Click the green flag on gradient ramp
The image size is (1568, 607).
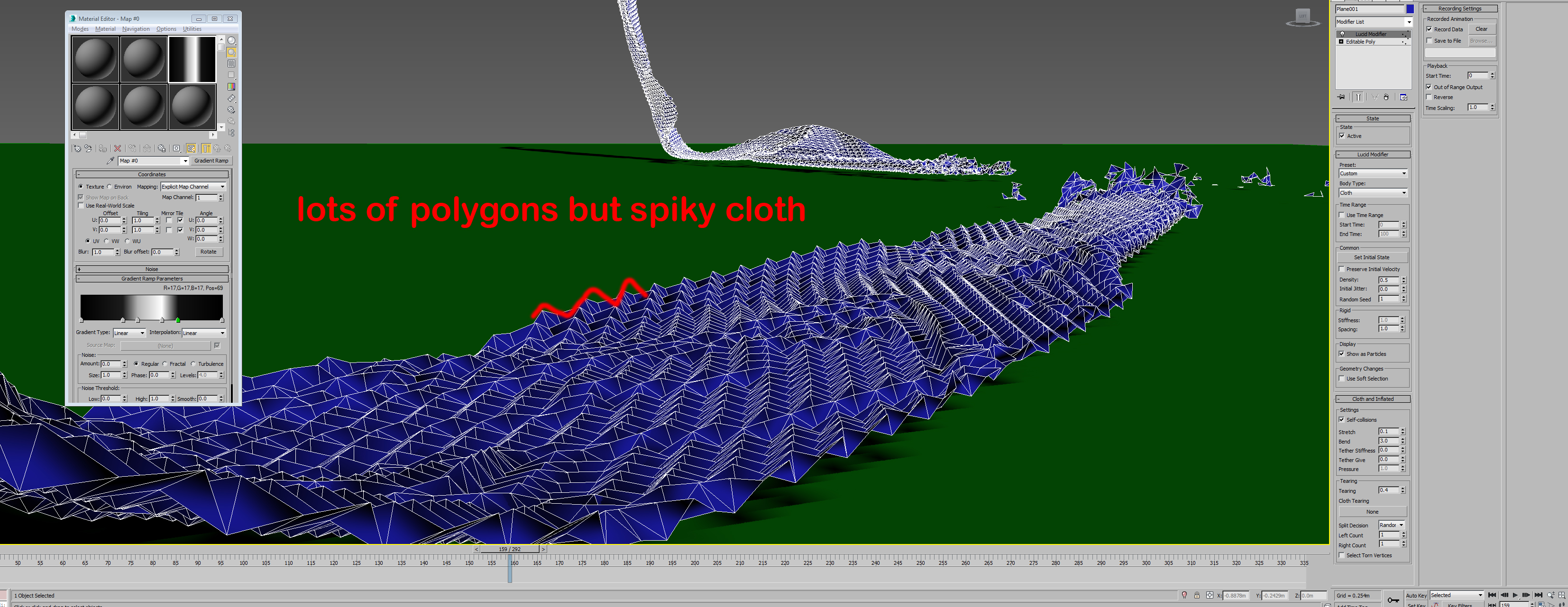[x=178, y=320]
